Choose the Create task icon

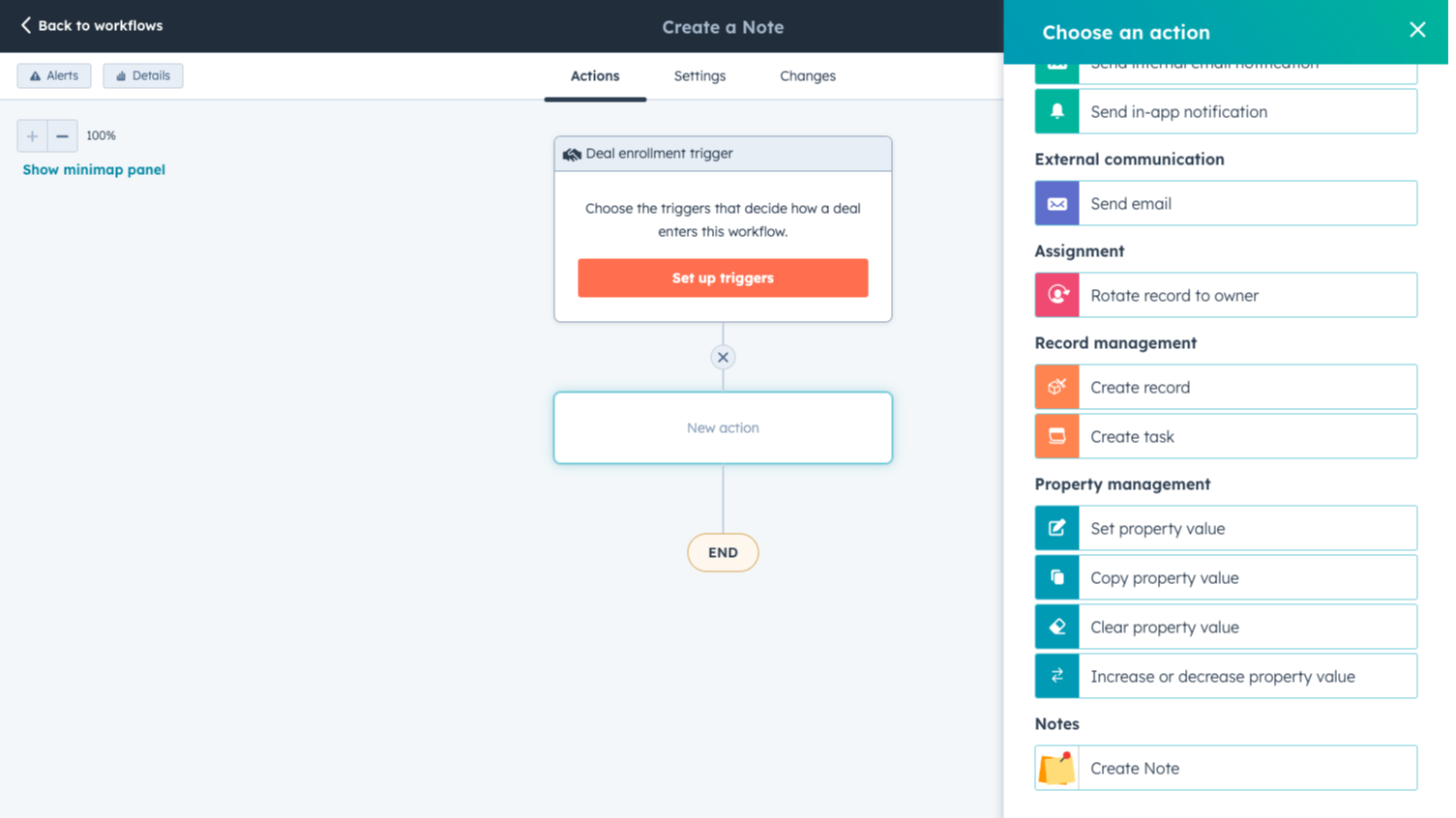pyautogui.click(x=1056, y=436)
